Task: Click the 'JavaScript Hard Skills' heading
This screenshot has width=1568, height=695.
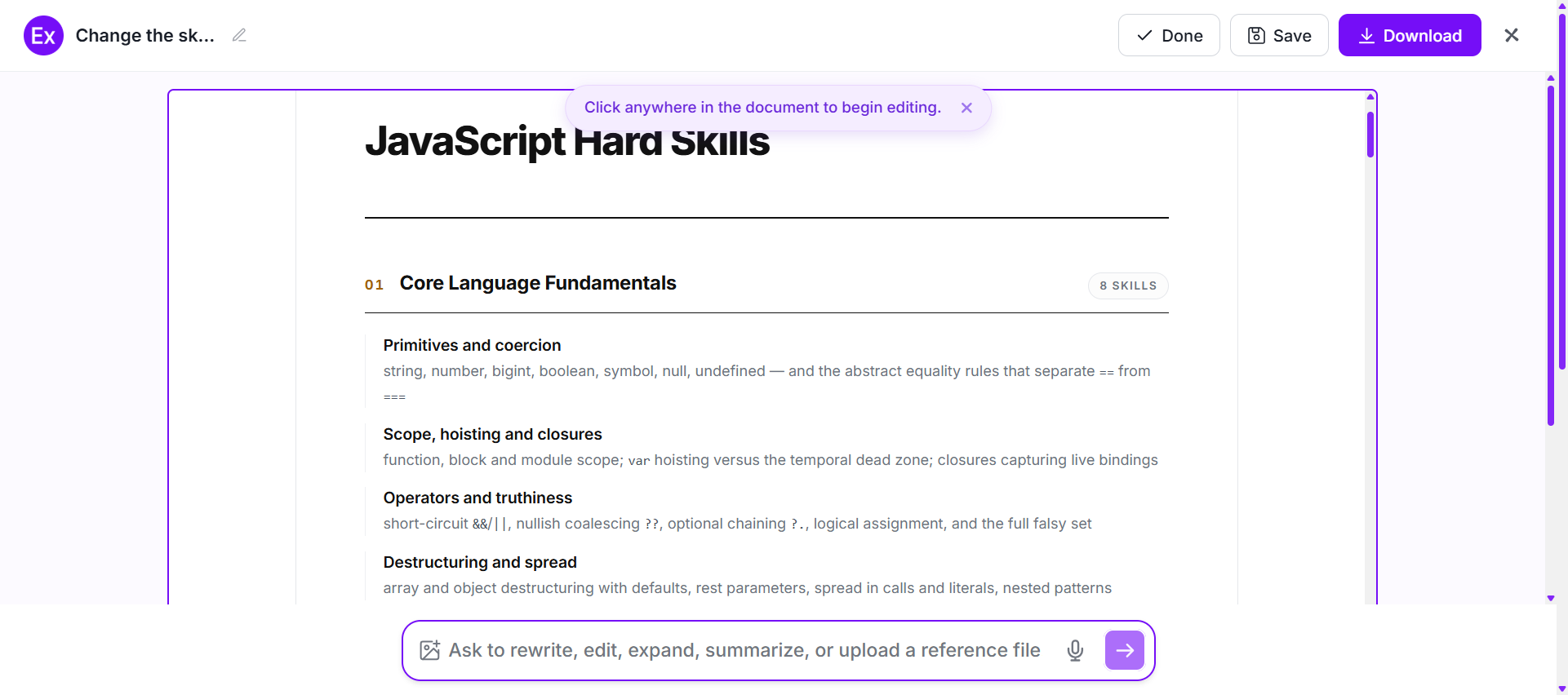Action: coord(567,141)
